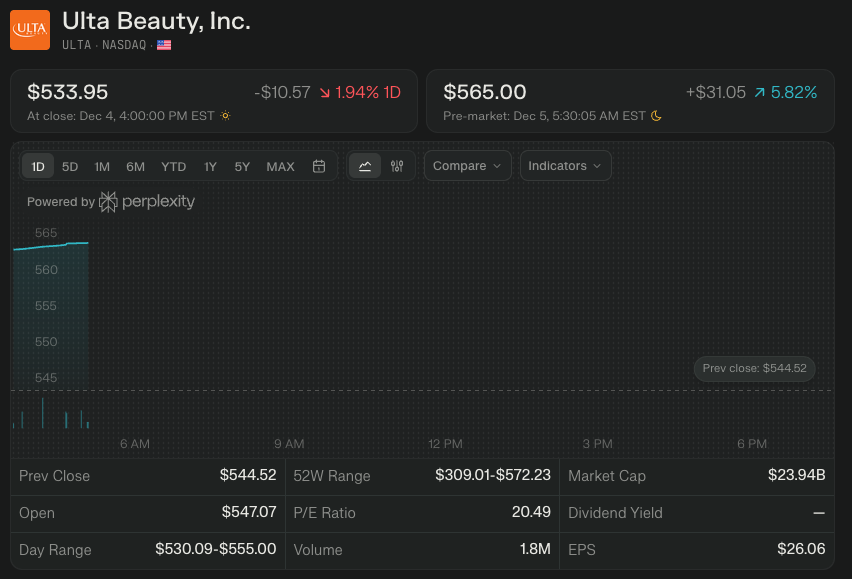Click the Prev Close value $544.52 in table
852x579 pixels.
[x=248, y=475]
